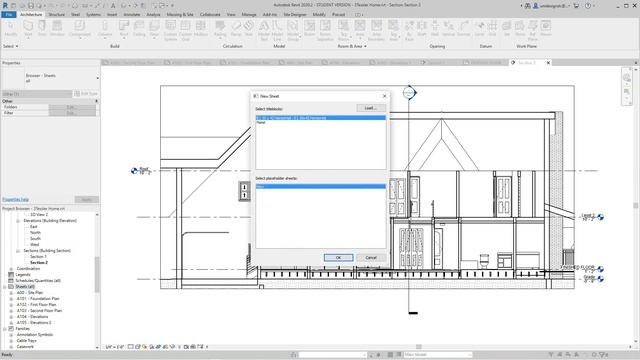Select the Railing tool
Image resolution: width=640 pixels, height=360 pixels.
pos(220,29)
